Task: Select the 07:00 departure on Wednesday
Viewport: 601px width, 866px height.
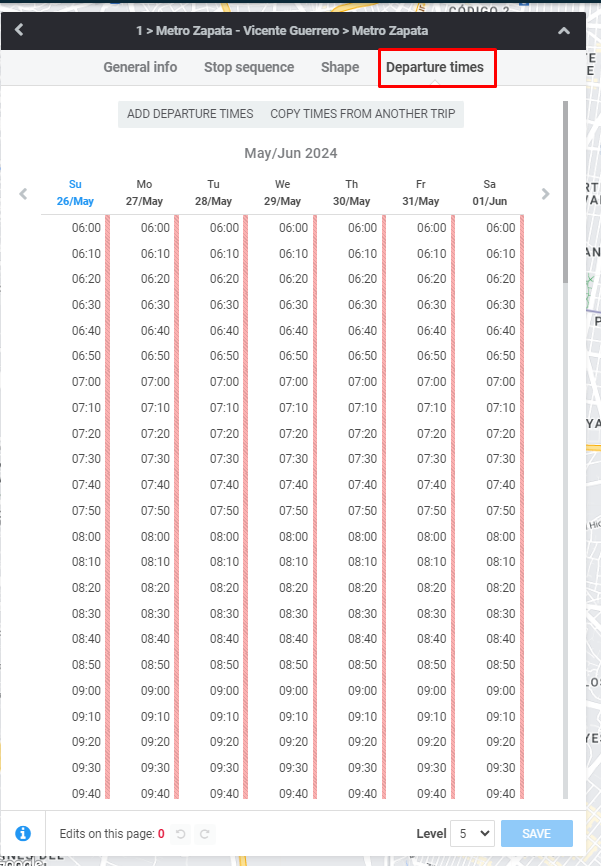Action: (293, 382)
